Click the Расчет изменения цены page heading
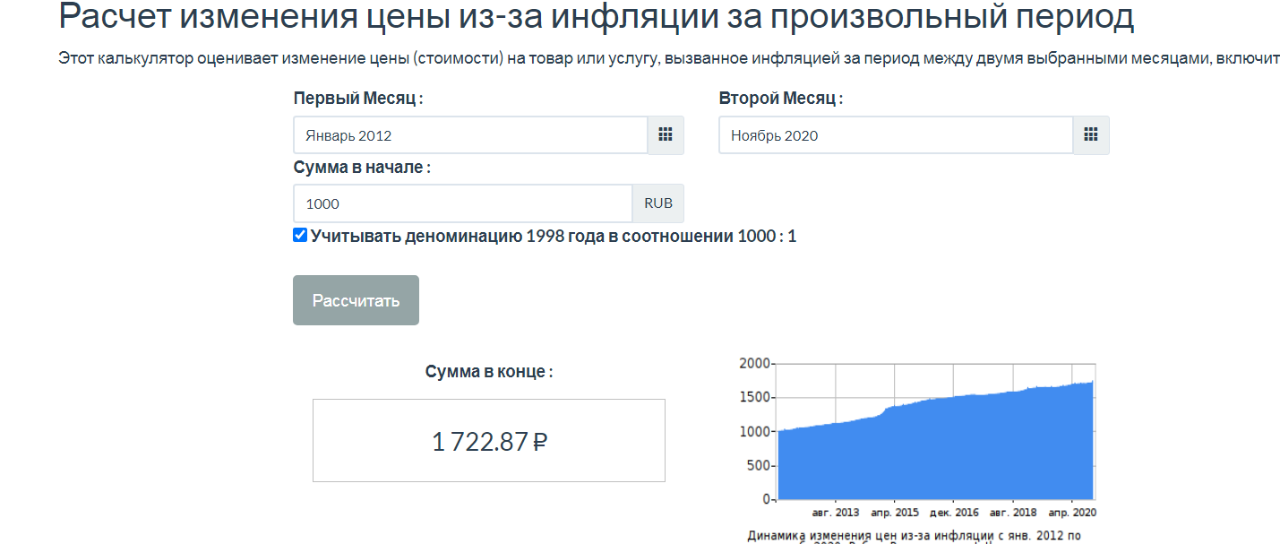Image resolution: width=1280 pixels, height=544 pixels. click(596, 17)
